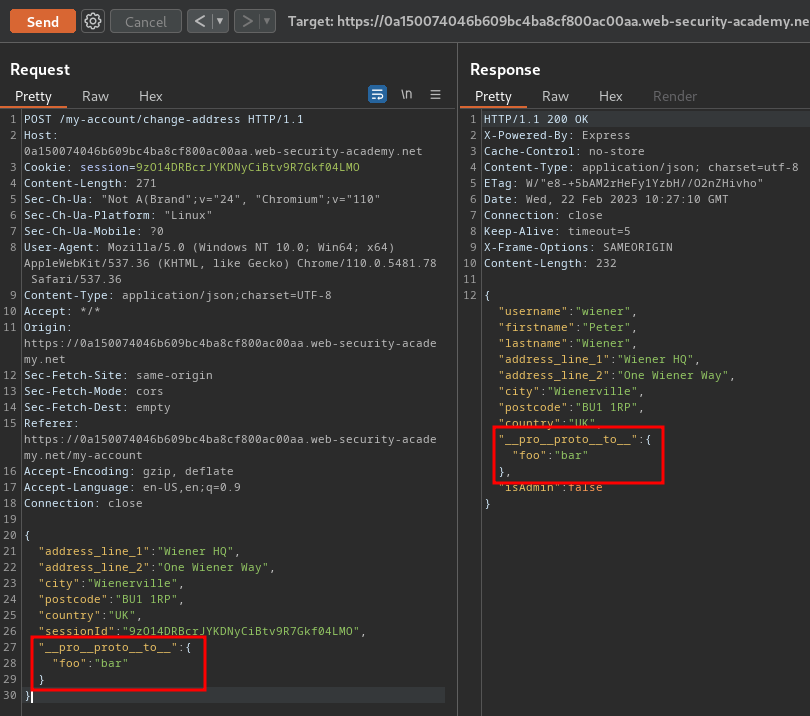Click the X-Powered-By: Express header
810x716 pixels.
[x=557, y=135]
